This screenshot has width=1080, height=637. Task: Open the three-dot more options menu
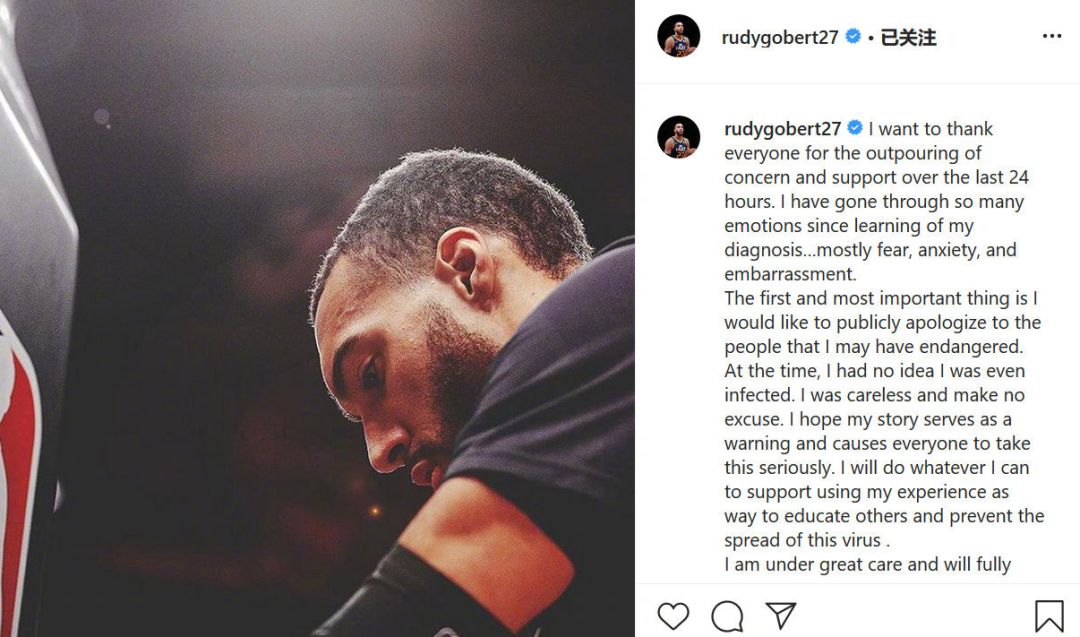(x=1052, y=36)
